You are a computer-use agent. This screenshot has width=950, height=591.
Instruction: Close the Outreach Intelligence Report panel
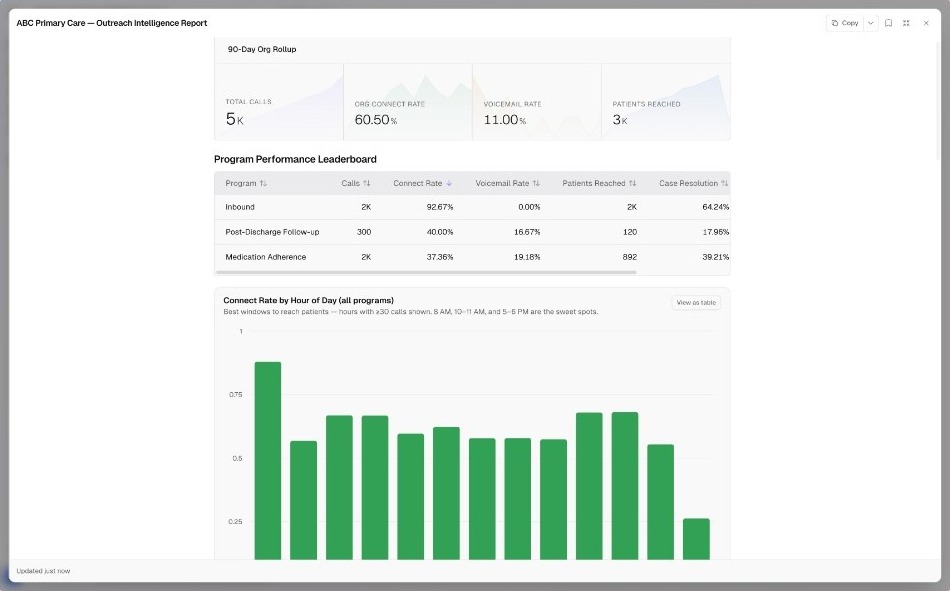coord(926,23)
